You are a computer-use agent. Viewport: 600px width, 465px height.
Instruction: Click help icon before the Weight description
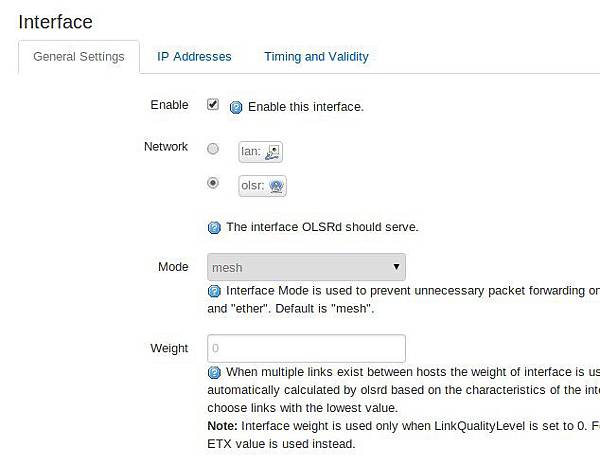[x=214, y=372]
